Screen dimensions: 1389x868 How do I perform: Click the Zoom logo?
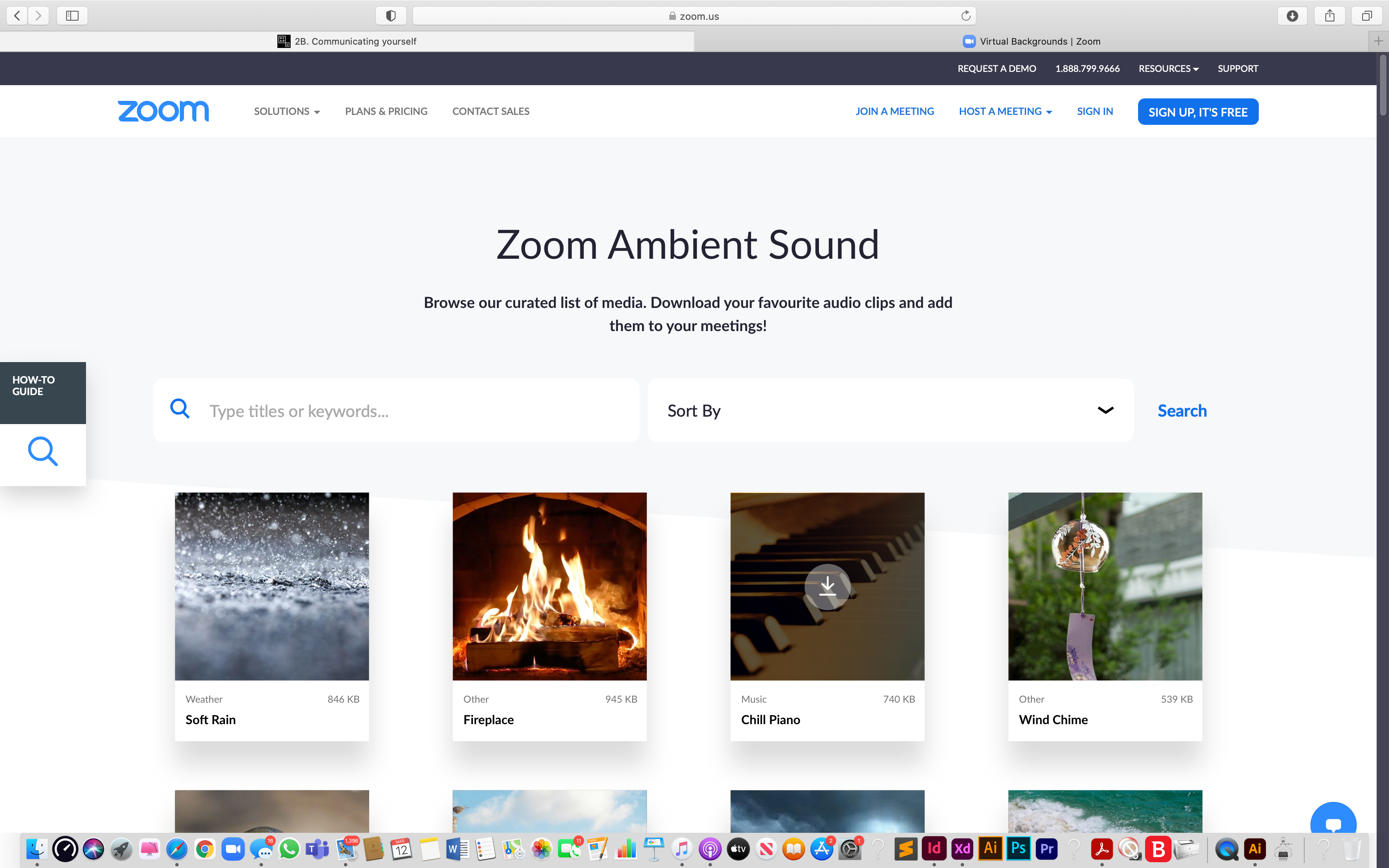pos(163,111)
